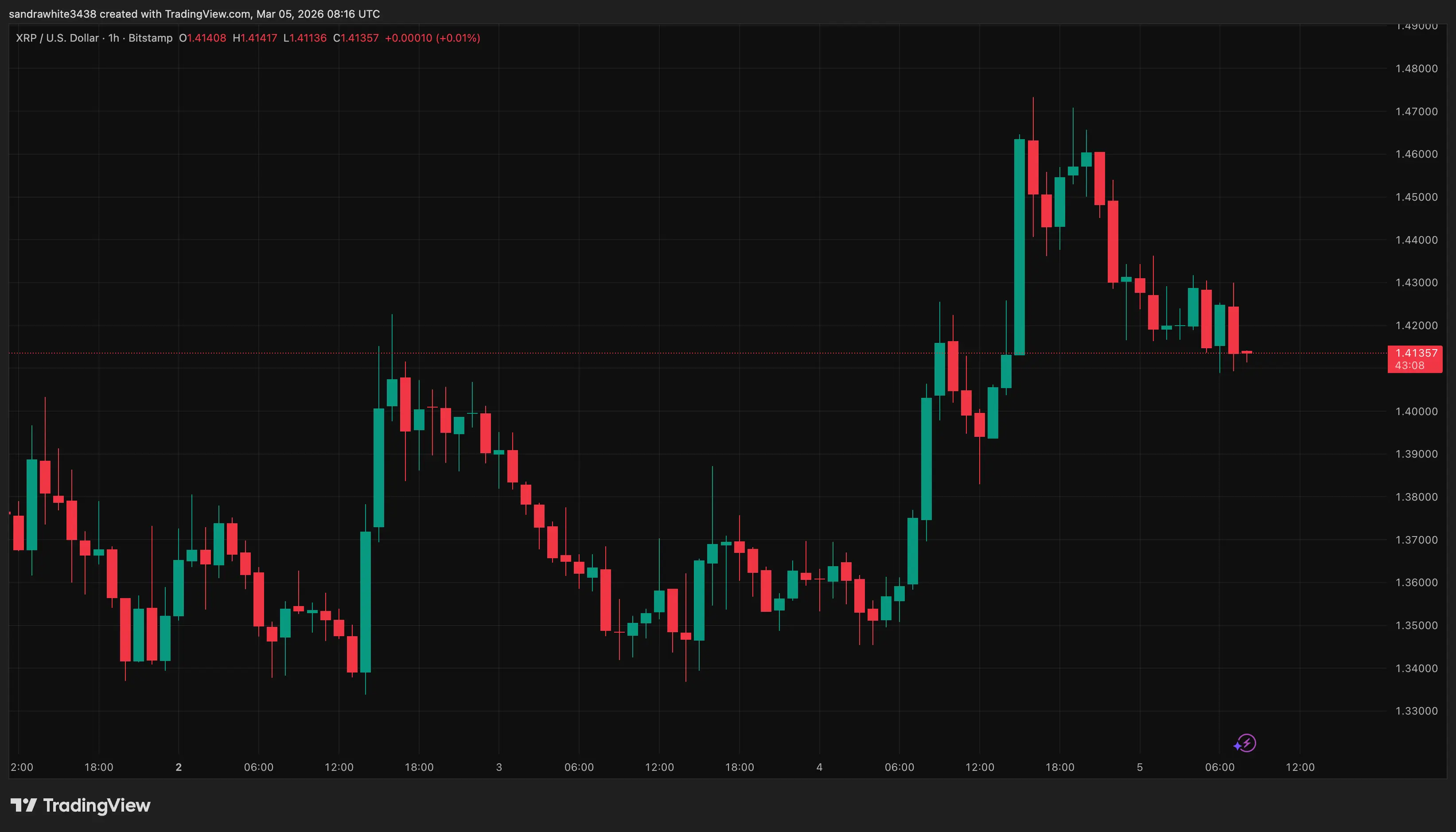
Task: Select the XRP / U.S. Dollar symbol name
Action: point(57,38)
